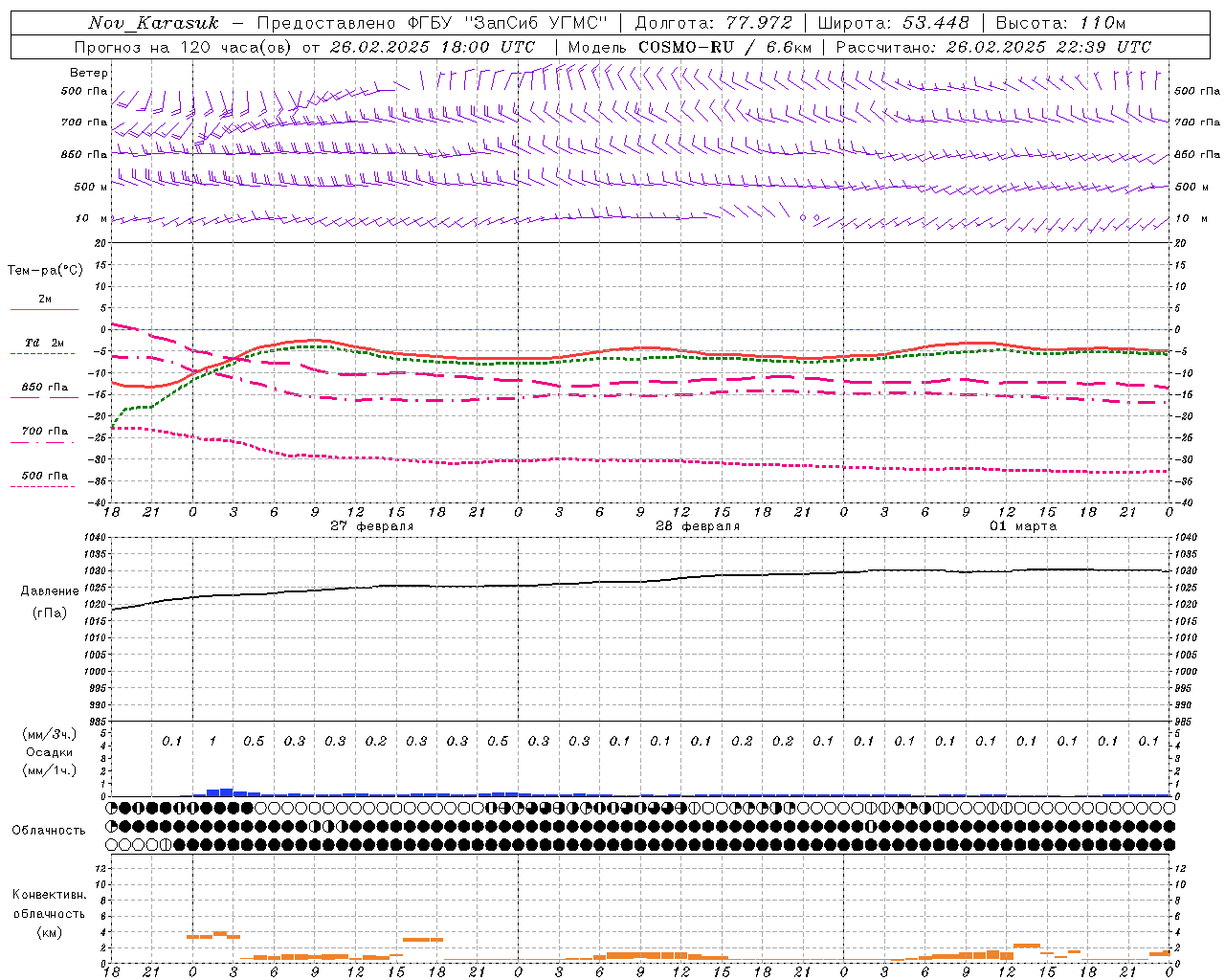Viewport: 1225px width, 980px height.
Task: Click the Ветер wind panel label
Action: pyautogui.click(x=89, y=73)
